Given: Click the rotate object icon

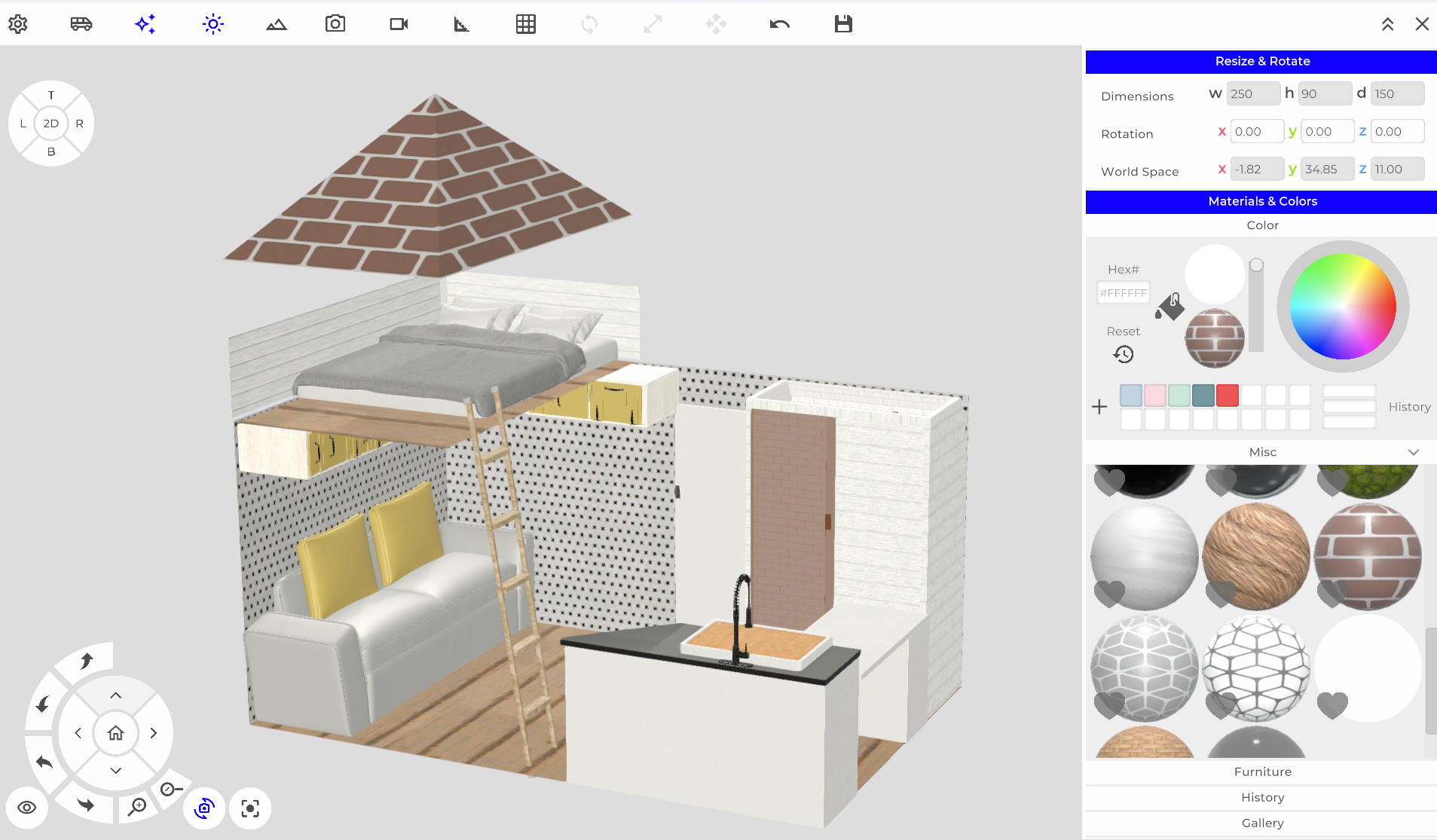Looking at the screenshot, I should tap(589, 24).
